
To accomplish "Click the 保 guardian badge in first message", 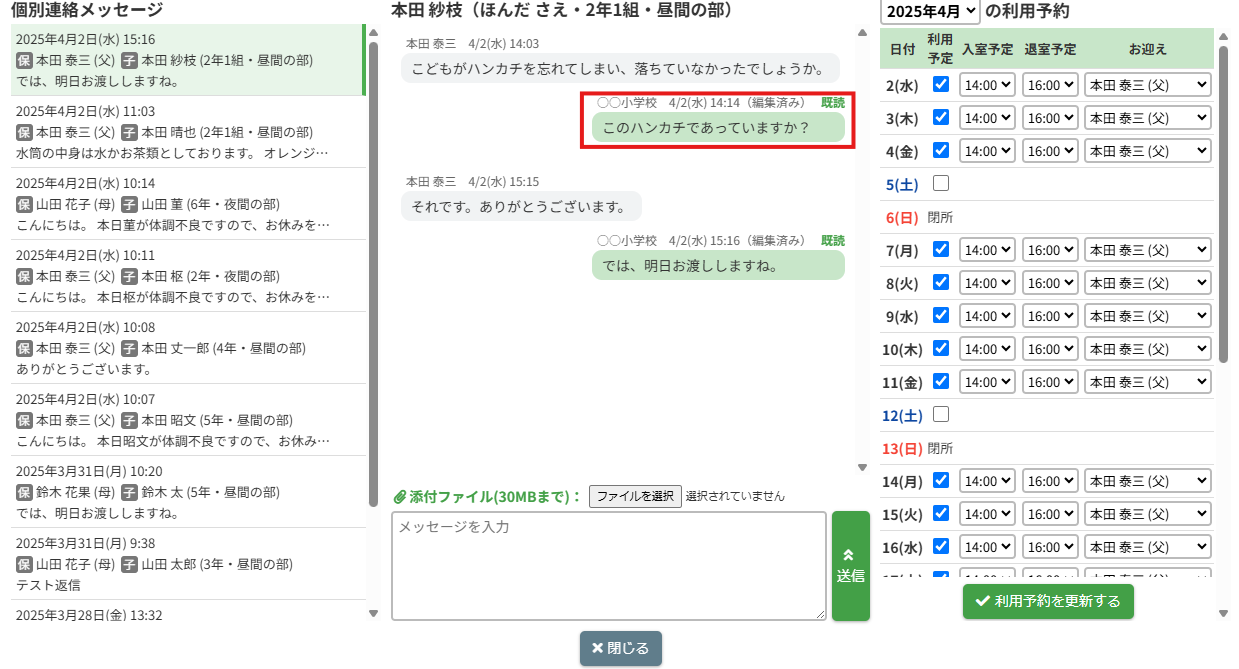I will click(24, 60).
